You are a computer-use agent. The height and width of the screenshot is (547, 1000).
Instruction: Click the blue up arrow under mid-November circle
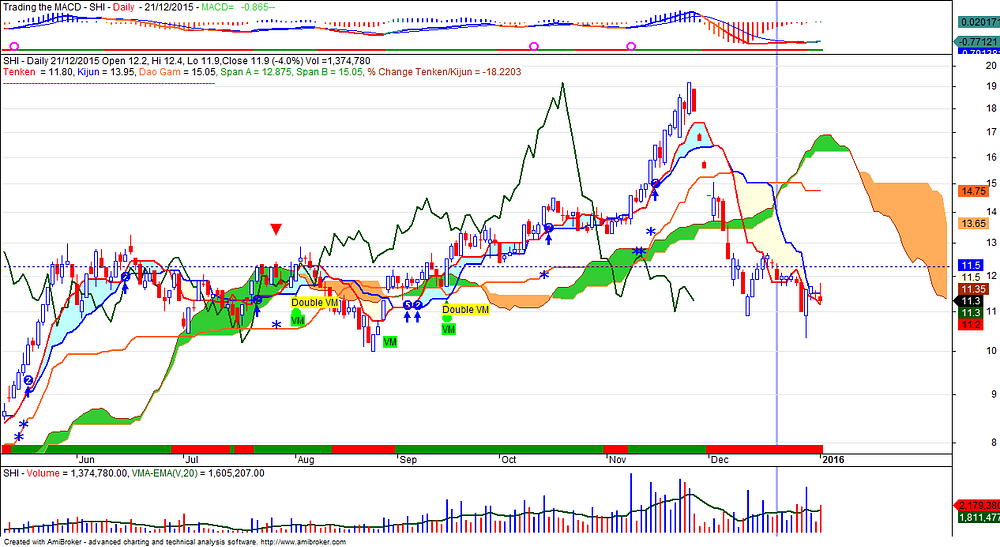[655, 195]
